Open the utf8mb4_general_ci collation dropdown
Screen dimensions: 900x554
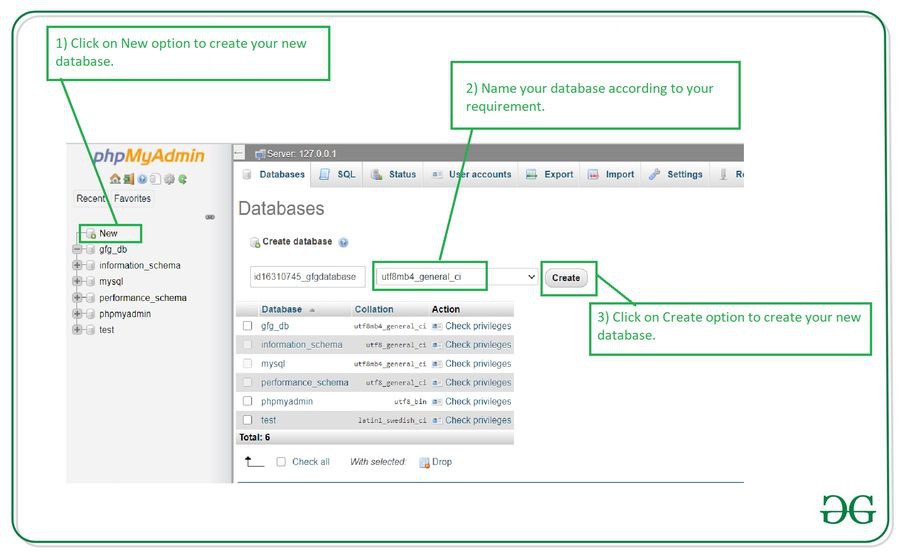point(456,277)
